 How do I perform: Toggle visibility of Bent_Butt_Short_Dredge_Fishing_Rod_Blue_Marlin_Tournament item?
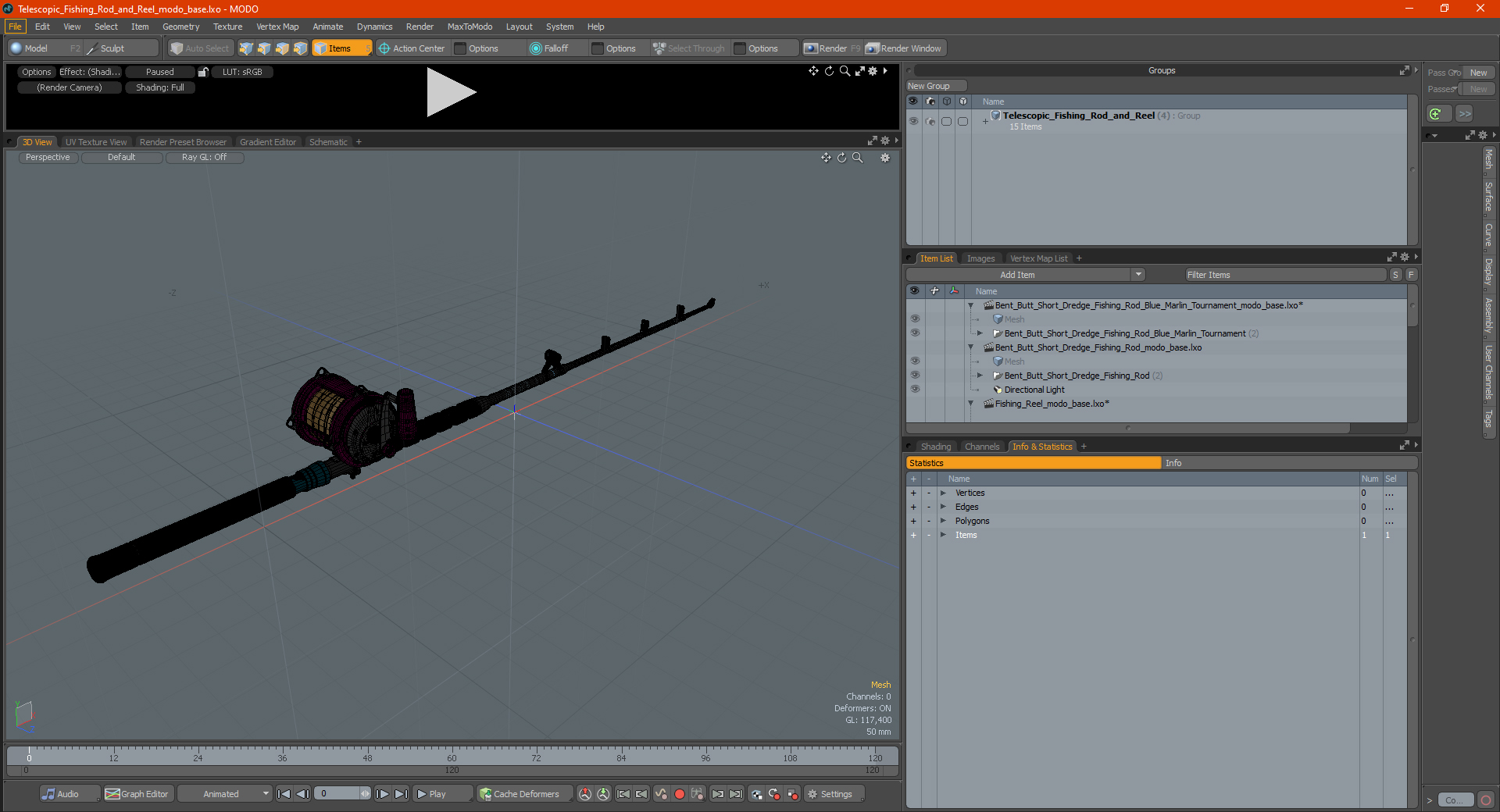coord(915,333)
